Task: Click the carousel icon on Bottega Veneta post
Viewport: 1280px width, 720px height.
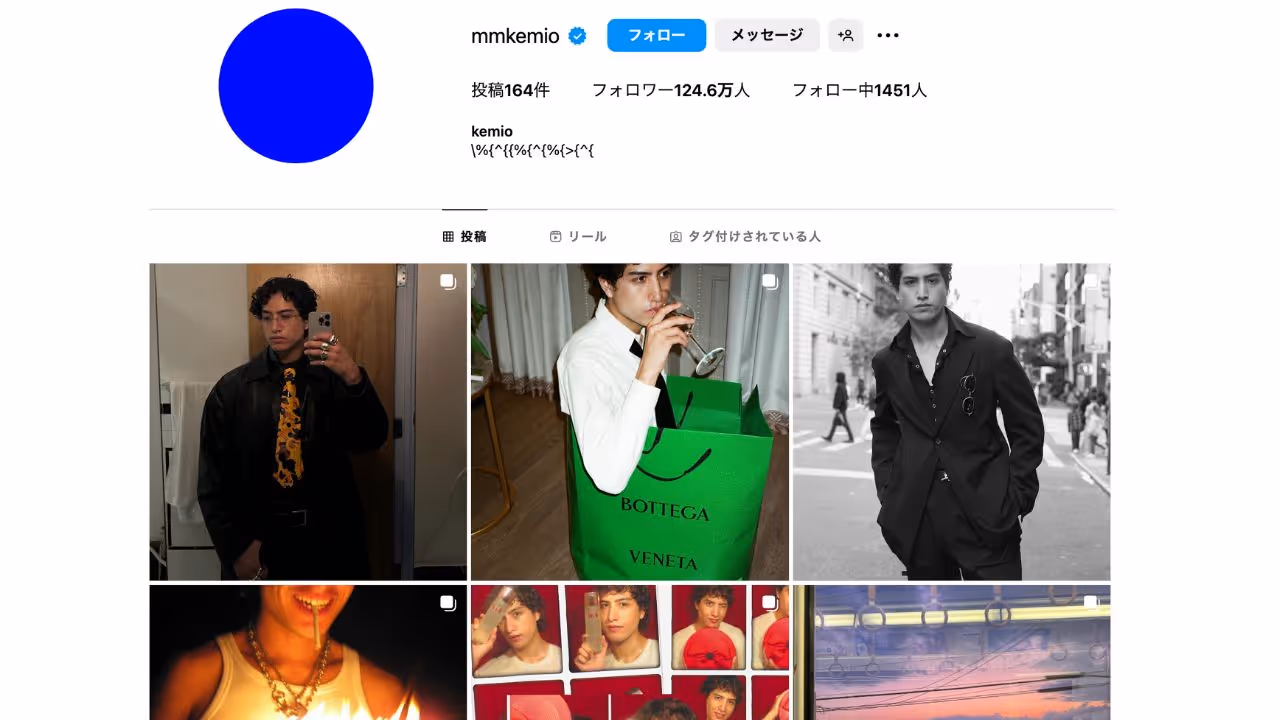Action: tap(770, 282)
